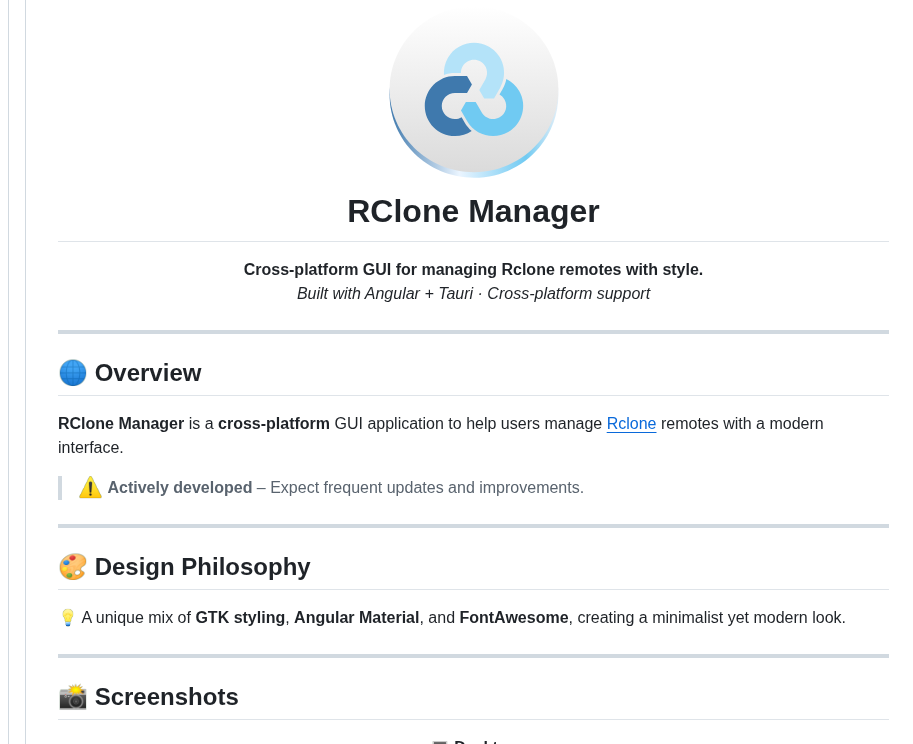Click the RClone Manager title heading
913x744 pixels.
pyautogui.click(x=473, y=211)
